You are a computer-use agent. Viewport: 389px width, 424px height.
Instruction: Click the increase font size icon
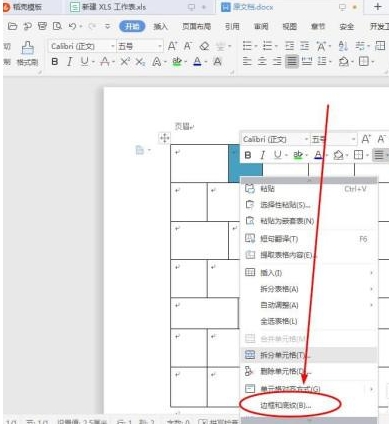172,46
